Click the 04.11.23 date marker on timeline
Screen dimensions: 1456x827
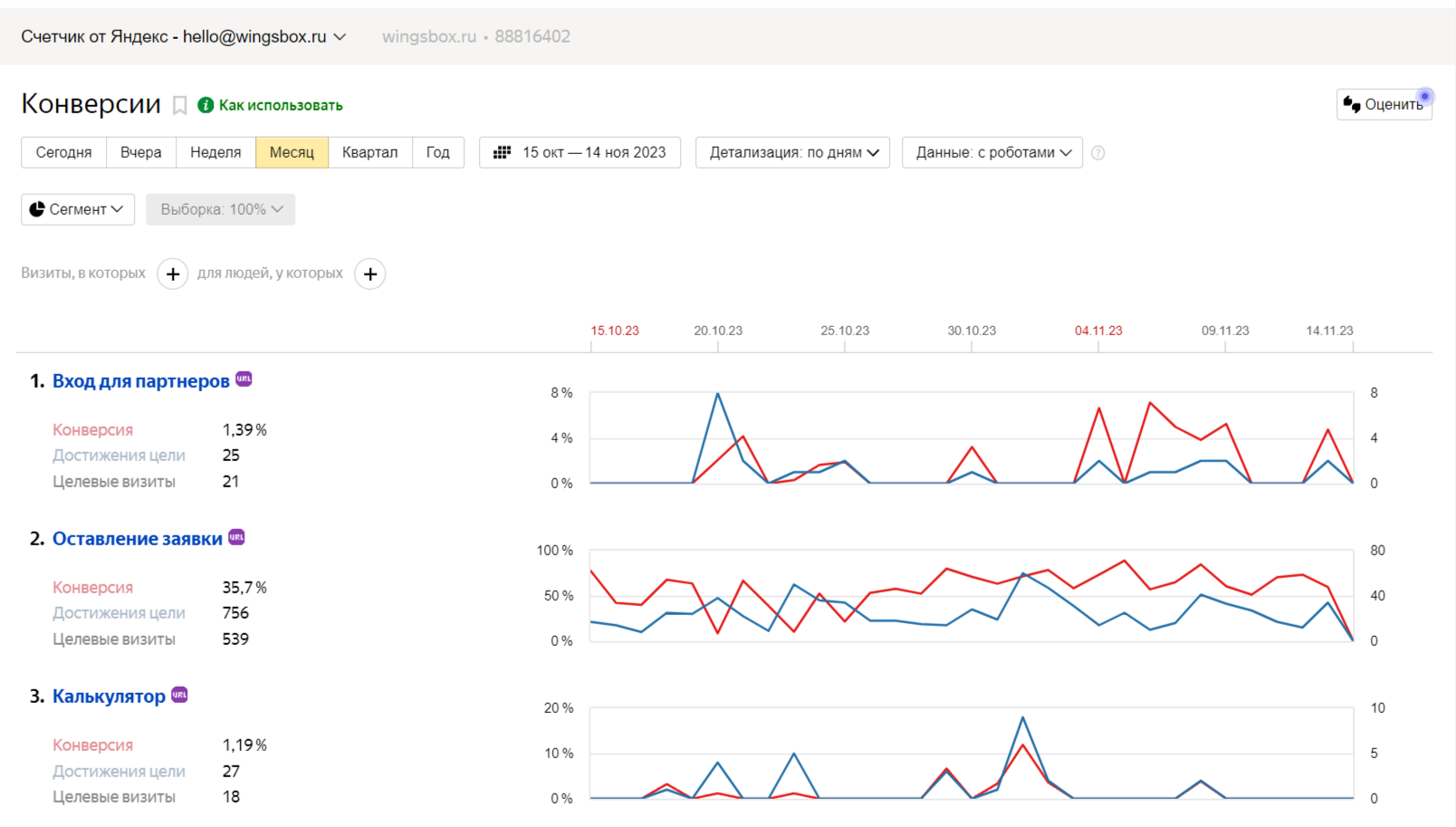tap(1098, 331)
